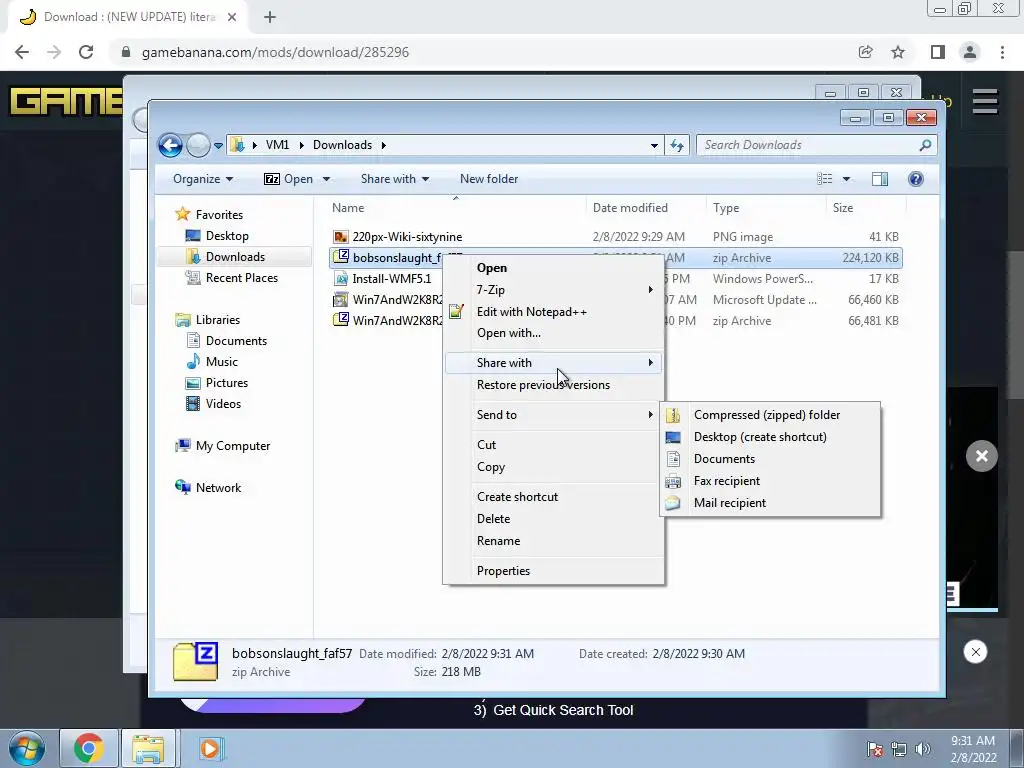
Task: Open a new Chrome tab
Action: point(270,17)
